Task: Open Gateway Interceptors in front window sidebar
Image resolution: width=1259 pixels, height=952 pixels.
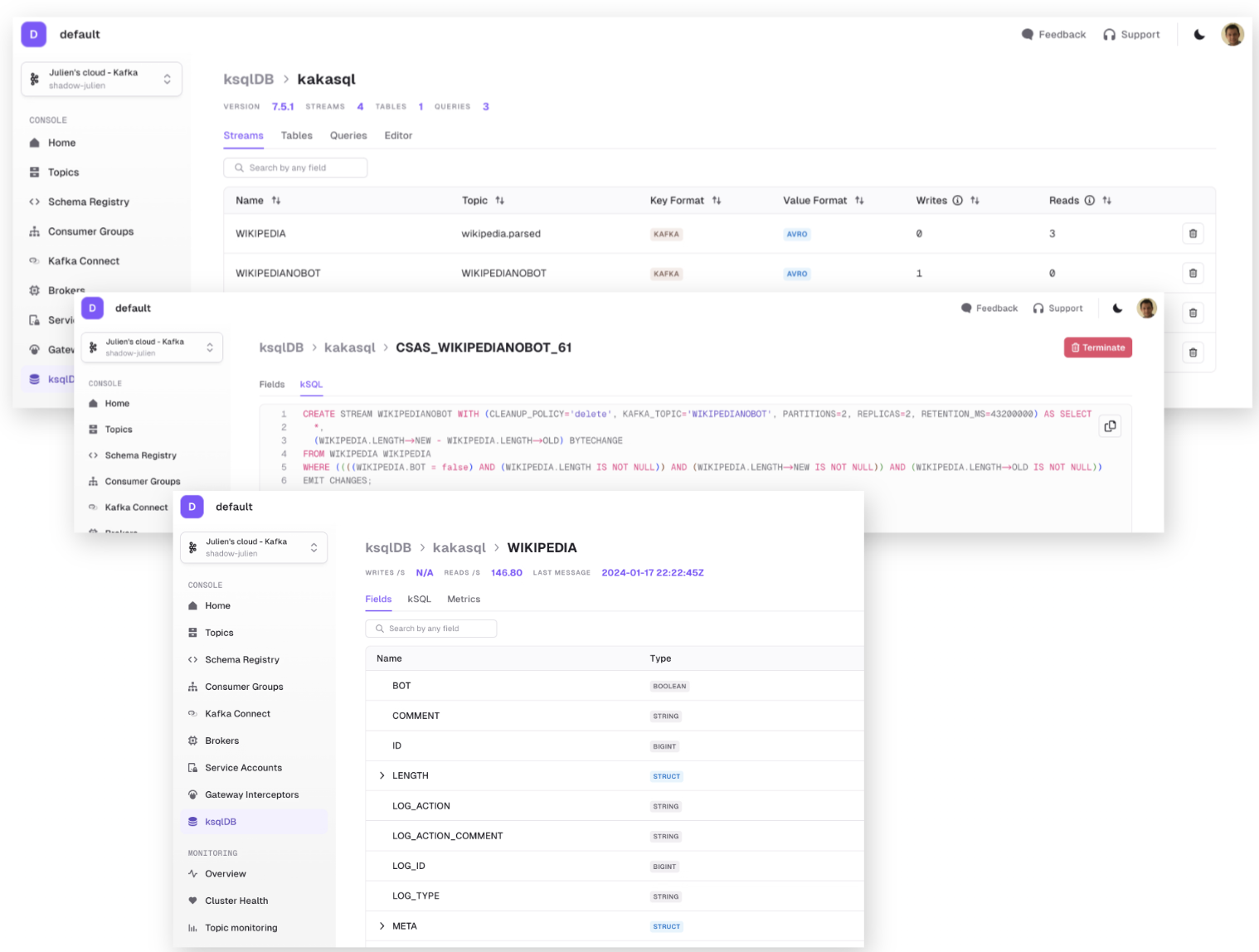Action: (254, 794)
